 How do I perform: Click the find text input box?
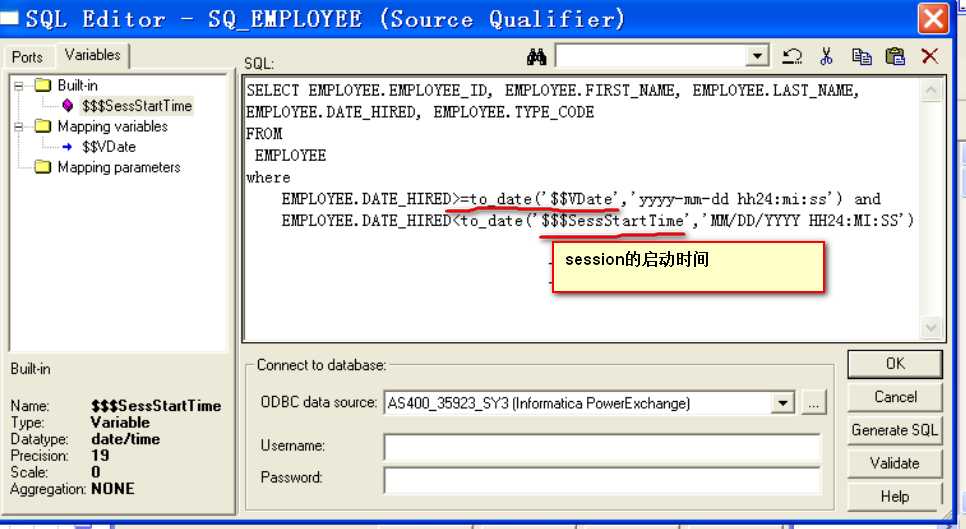652,56
